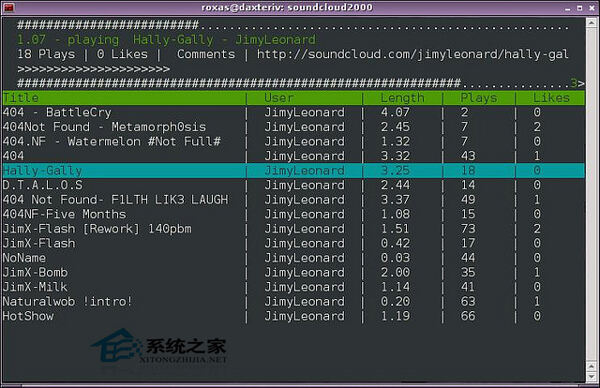Click the '1.07 - playing' status text

68,40
